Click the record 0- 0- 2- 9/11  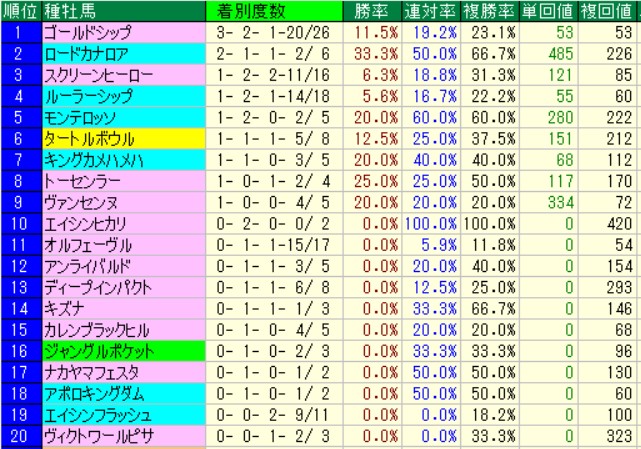pyautogui.click(x=274, y=415)
